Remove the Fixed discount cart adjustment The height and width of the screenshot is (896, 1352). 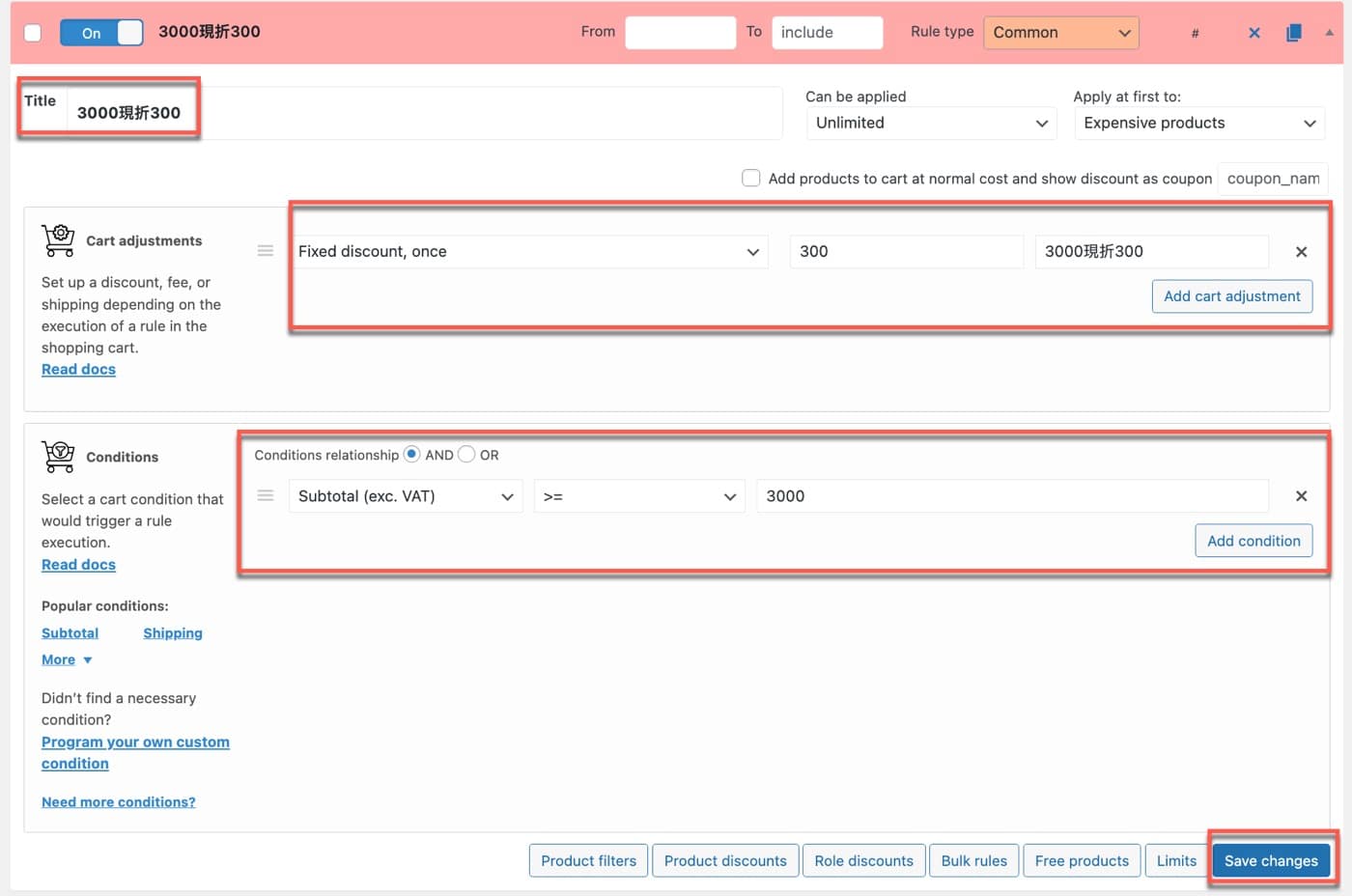[1301, 252]
